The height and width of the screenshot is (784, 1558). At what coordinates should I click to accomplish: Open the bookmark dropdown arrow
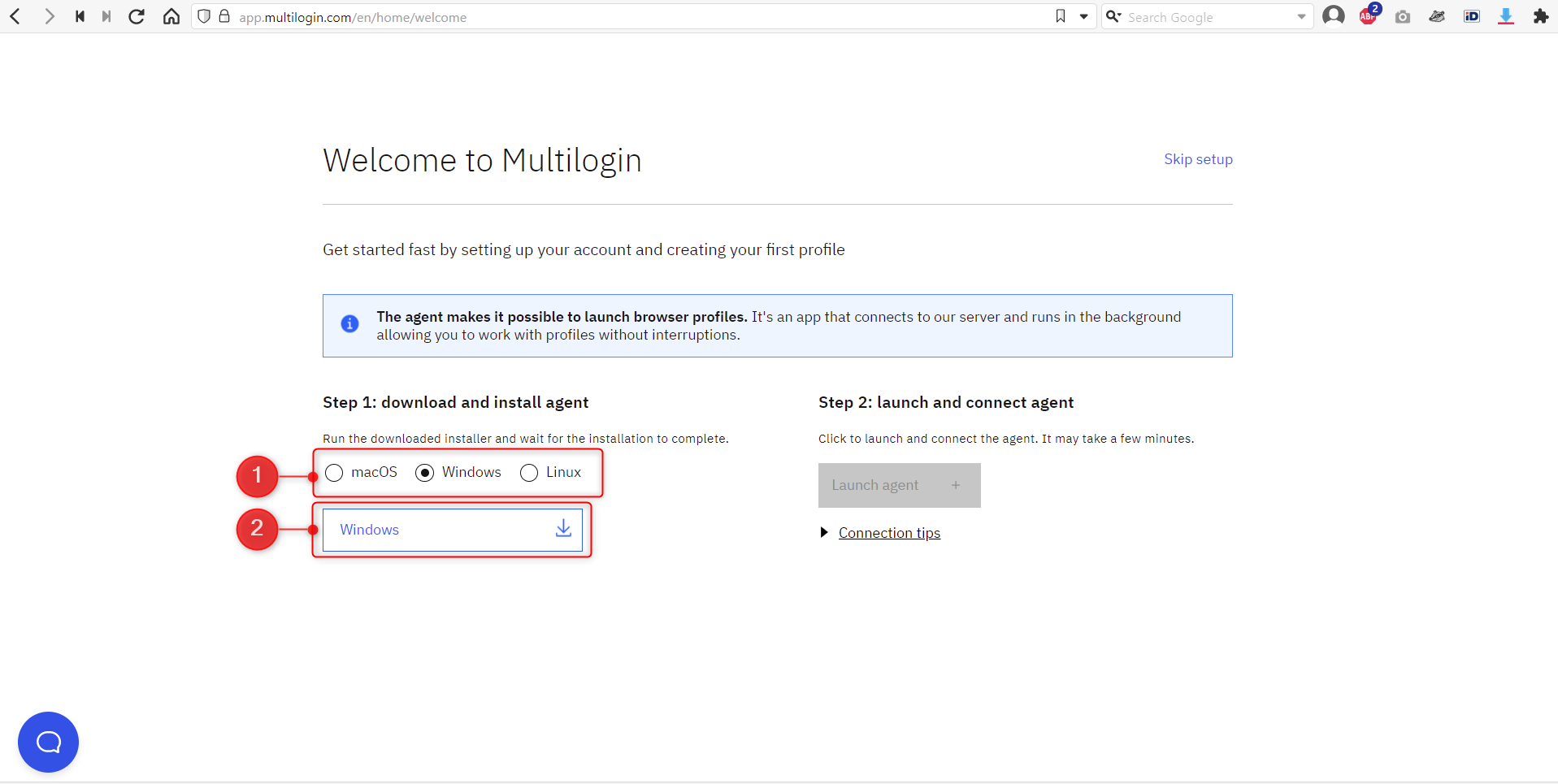click(x=1083, y=16)
